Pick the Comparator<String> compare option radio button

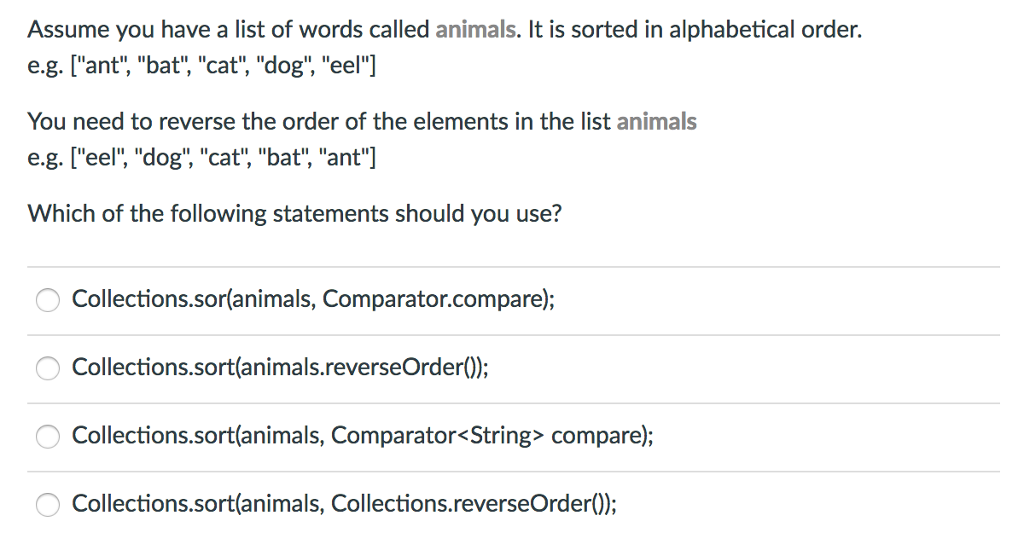point(48,436)
